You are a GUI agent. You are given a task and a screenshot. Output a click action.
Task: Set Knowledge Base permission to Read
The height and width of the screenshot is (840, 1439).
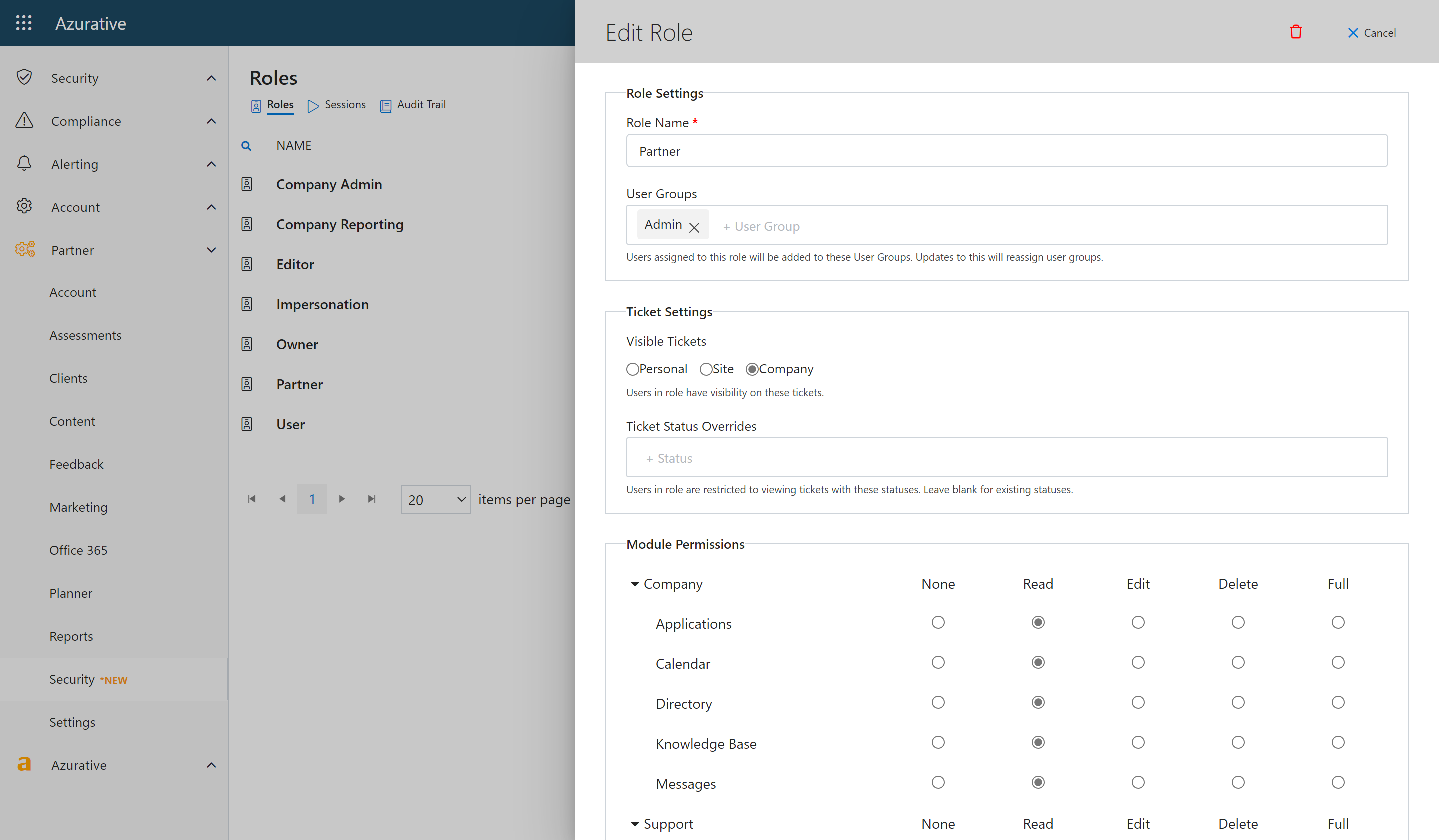pos(1039,742)
